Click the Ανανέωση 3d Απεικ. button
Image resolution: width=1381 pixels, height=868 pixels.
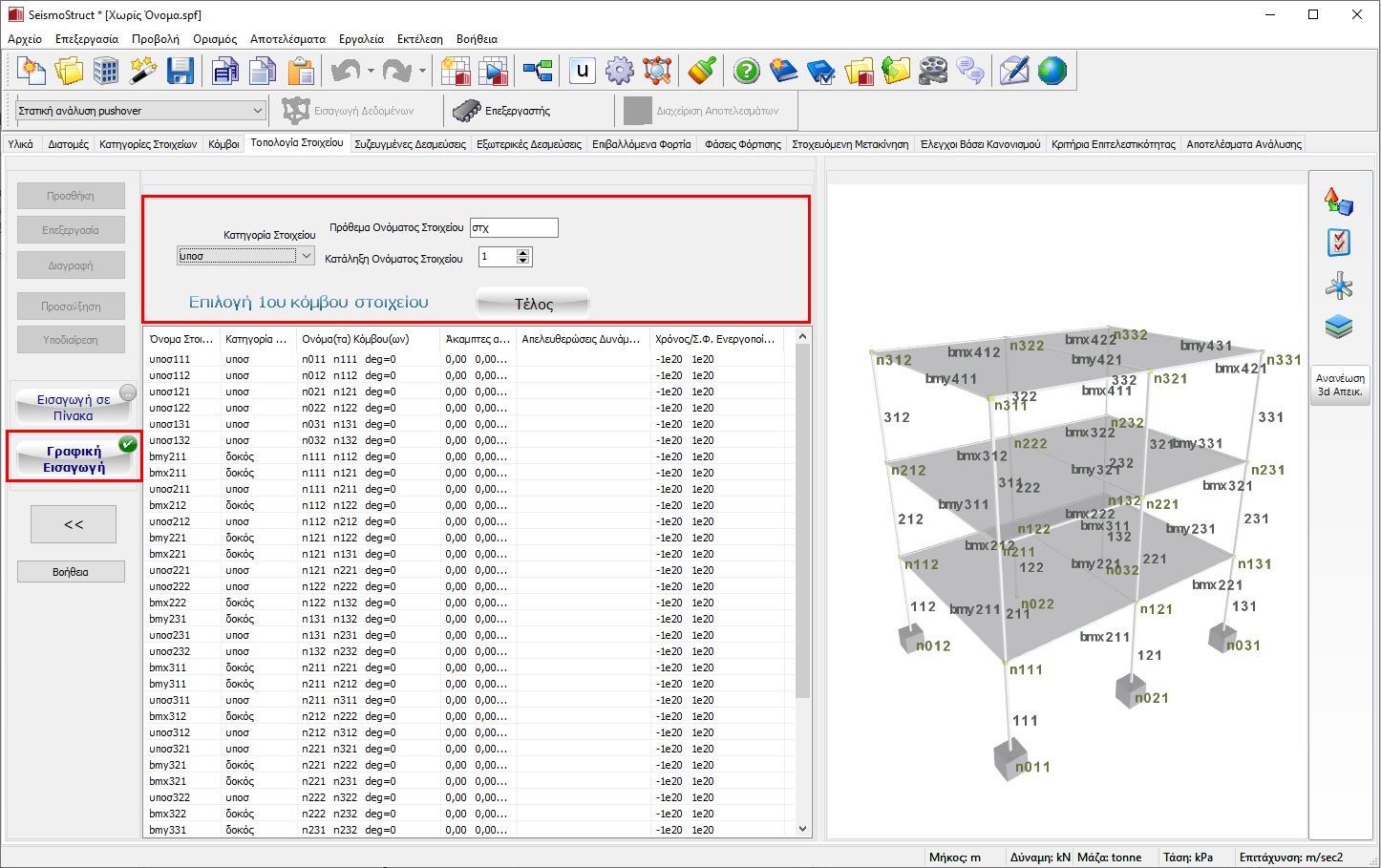[1340, 385]
